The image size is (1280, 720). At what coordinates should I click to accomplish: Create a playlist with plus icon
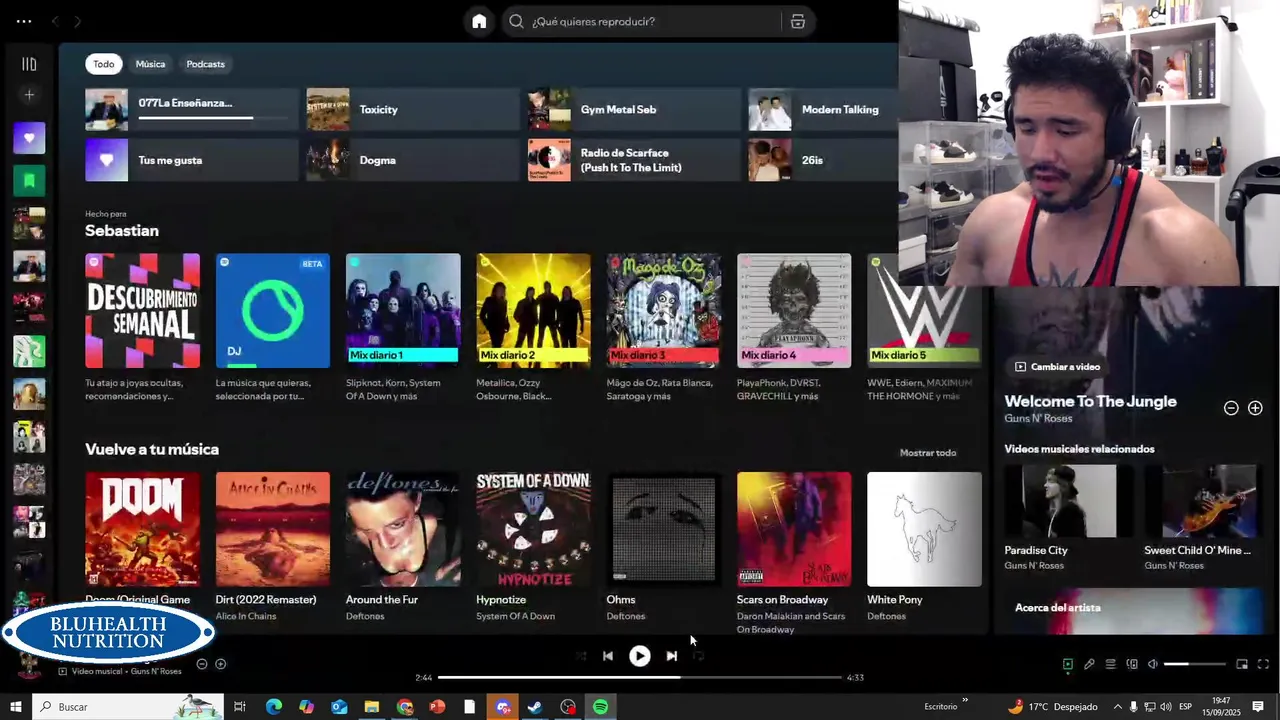(29, 95)
